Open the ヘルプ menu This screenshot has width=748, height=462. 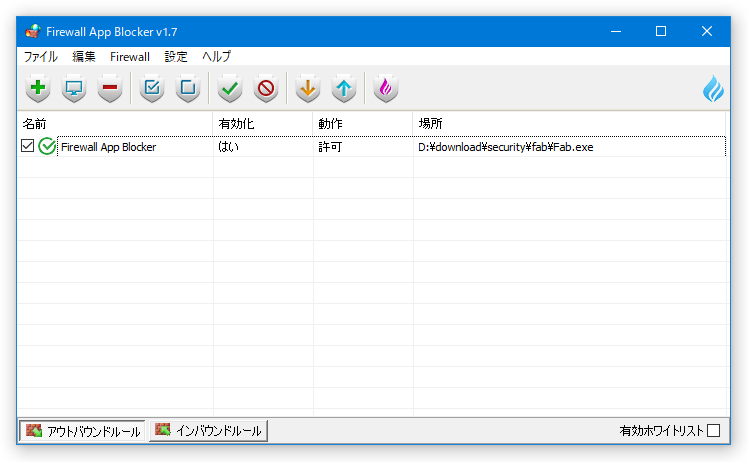pos(217,56)
